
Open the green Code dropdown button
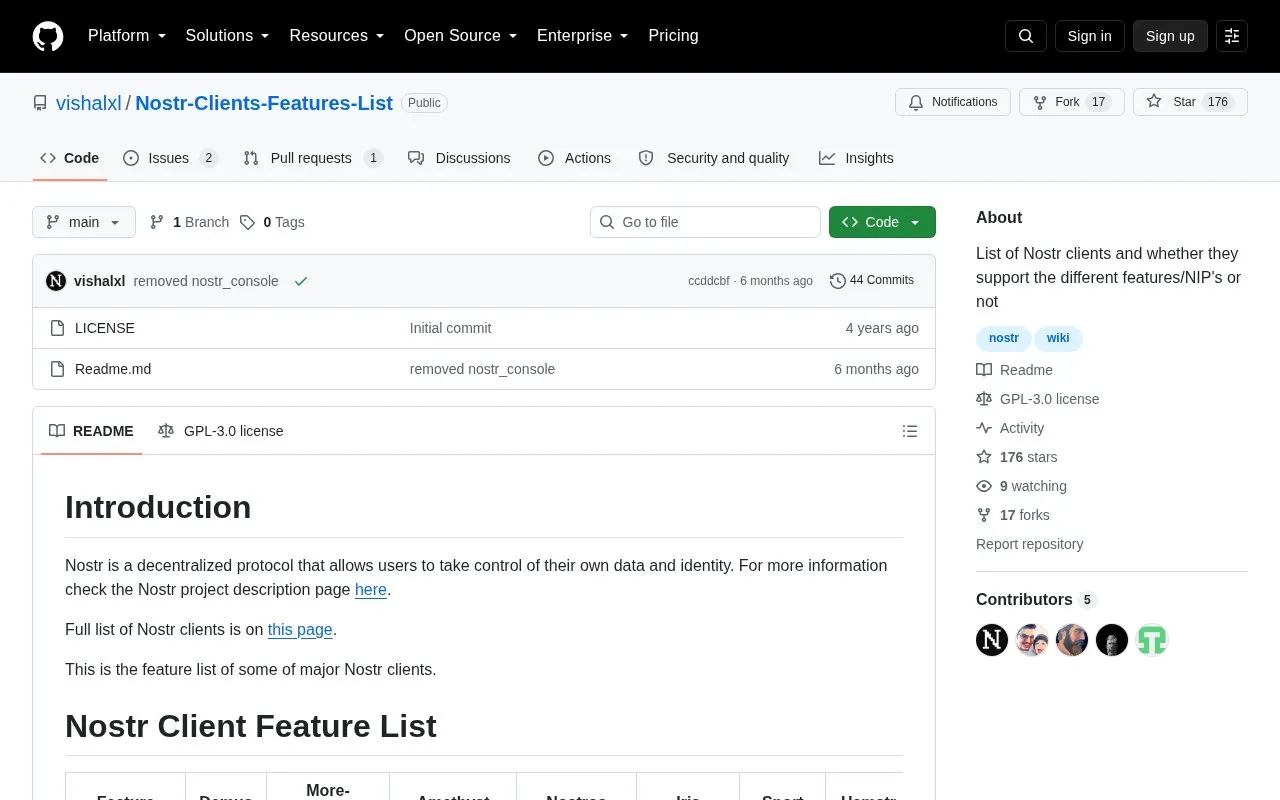click(882, 222)
